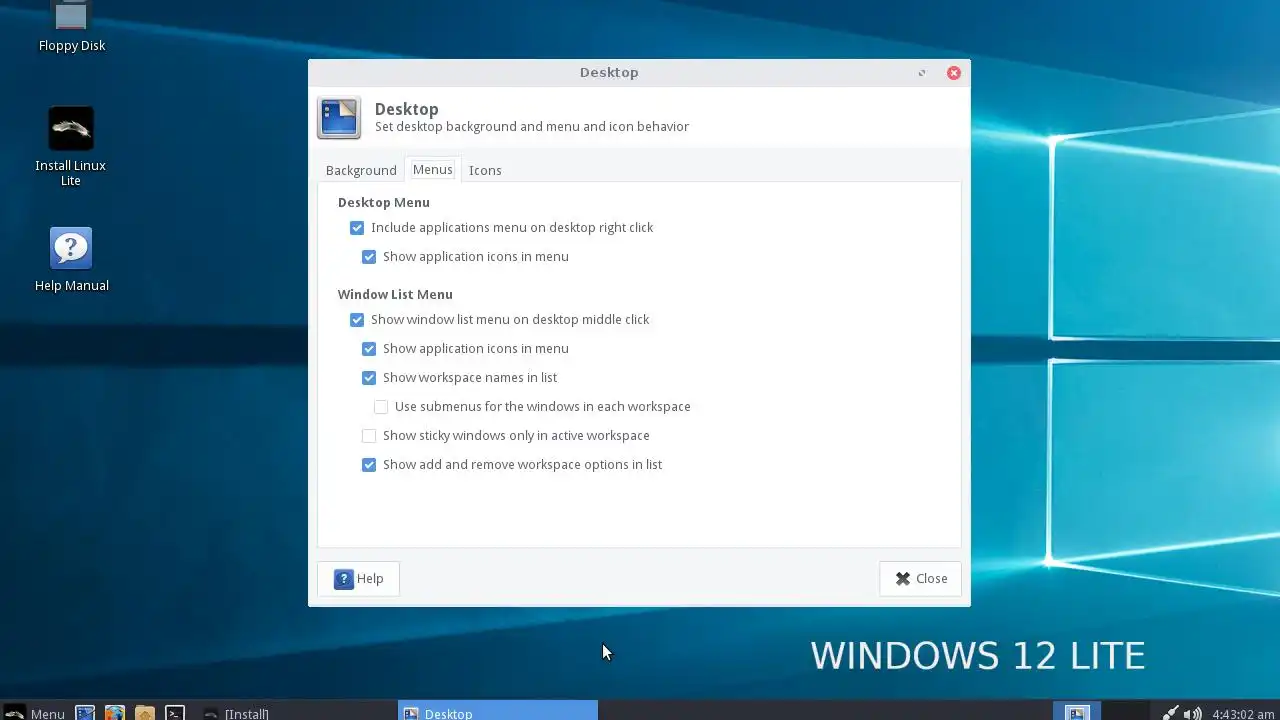Enable Show sticky windows only in active workspace
The image size is (1280, 720).
(x=505, y=435)
